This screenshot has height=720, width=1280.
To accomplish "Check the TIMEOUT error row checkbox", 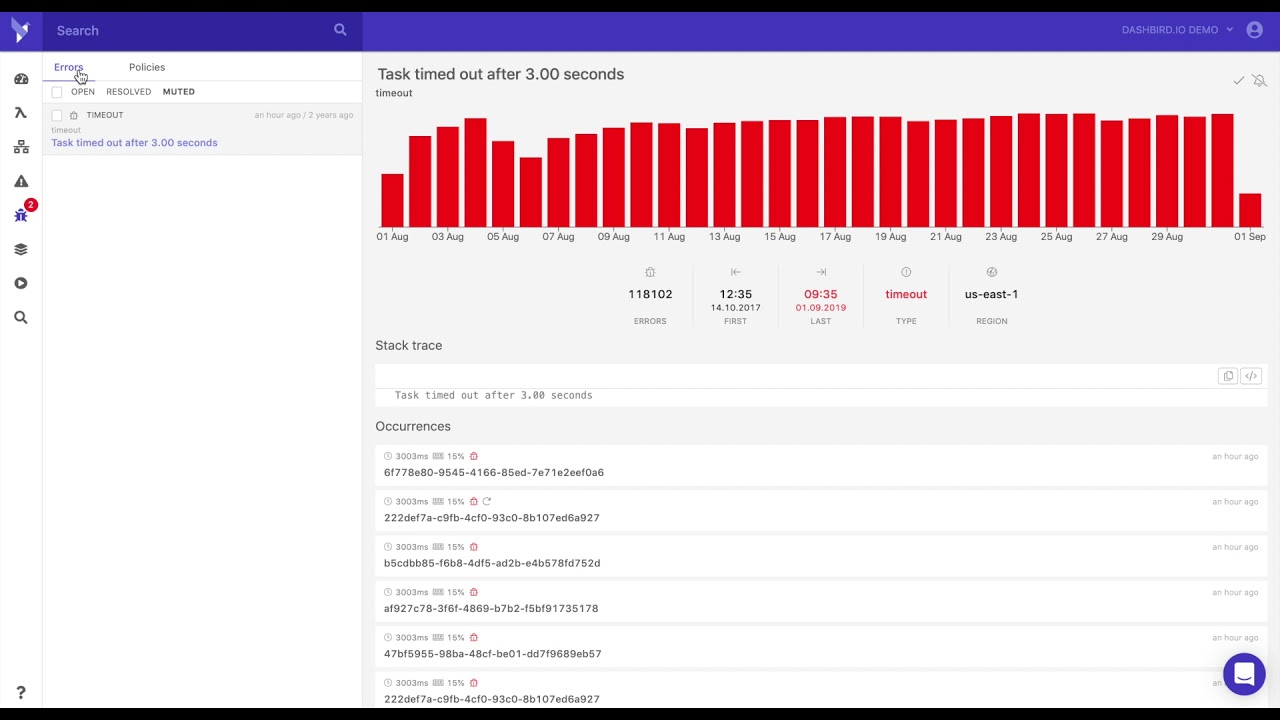I will (x=57, y=116).
